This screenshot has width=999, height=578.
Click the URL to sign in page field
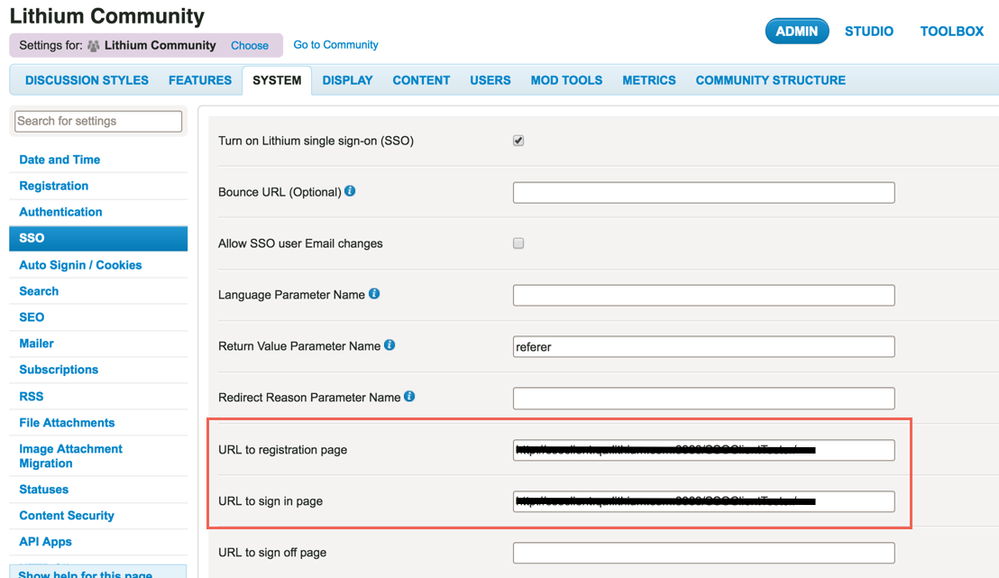click(x=703, y=502)
